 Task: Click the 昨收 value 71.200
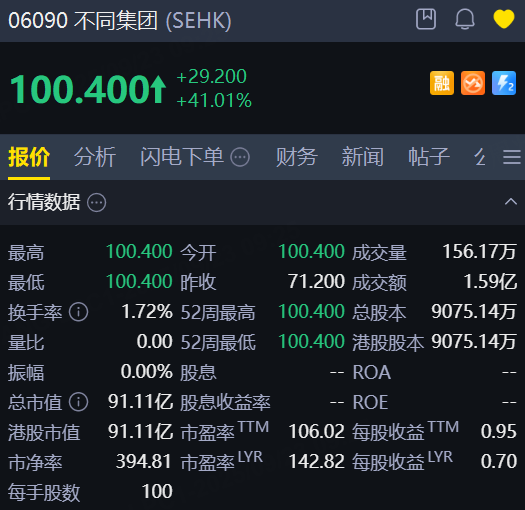click(316, 282)
